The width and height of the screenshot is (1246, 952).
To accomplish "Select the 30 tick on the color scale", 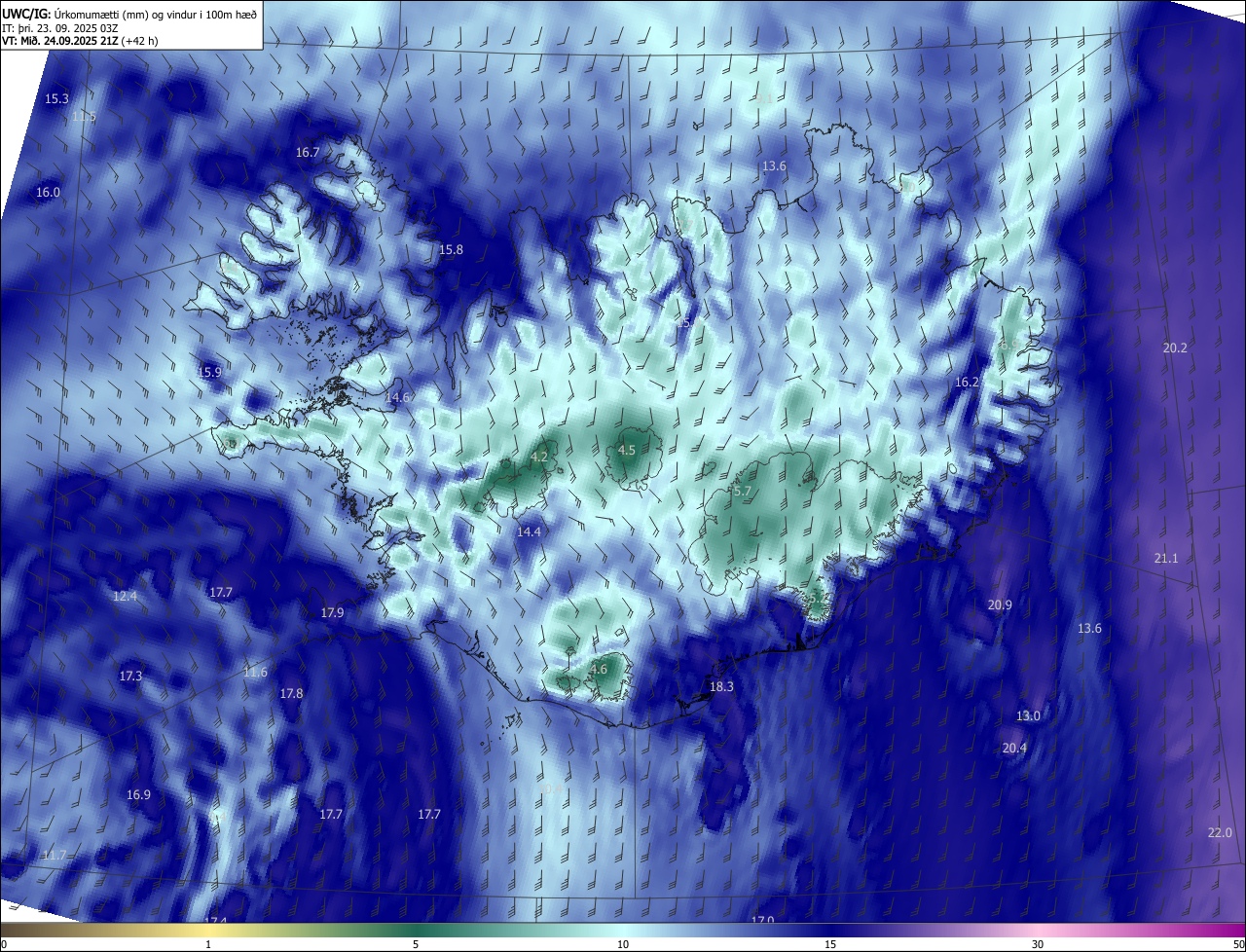I will click(1038, 945).
